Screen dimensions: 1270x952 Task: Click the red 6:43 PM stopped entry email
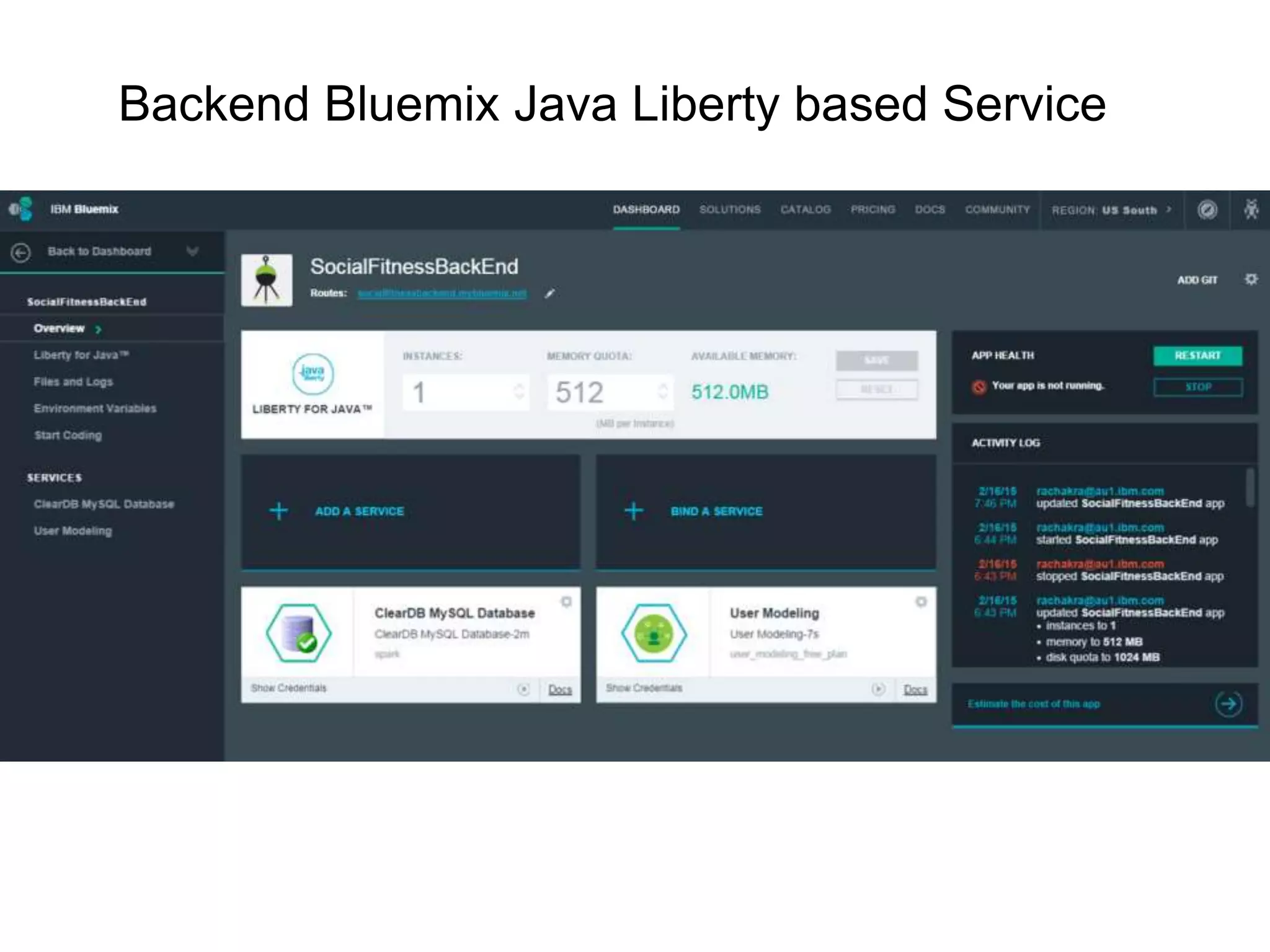point(1100,564)
